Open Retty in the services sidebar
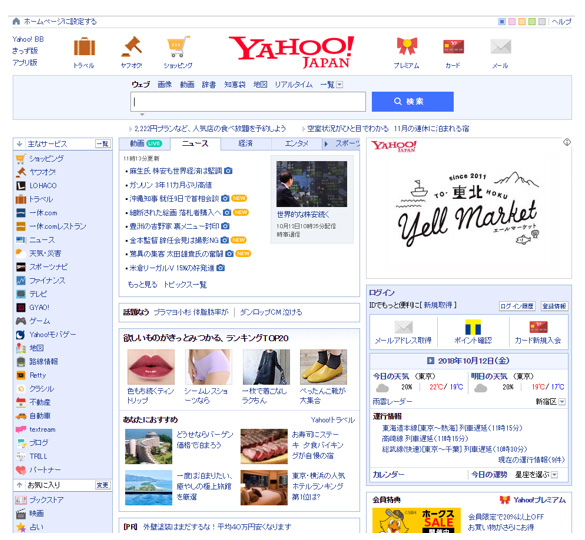Screen dimensions: 585x540 pyautogui.click(x=37, y=375)
